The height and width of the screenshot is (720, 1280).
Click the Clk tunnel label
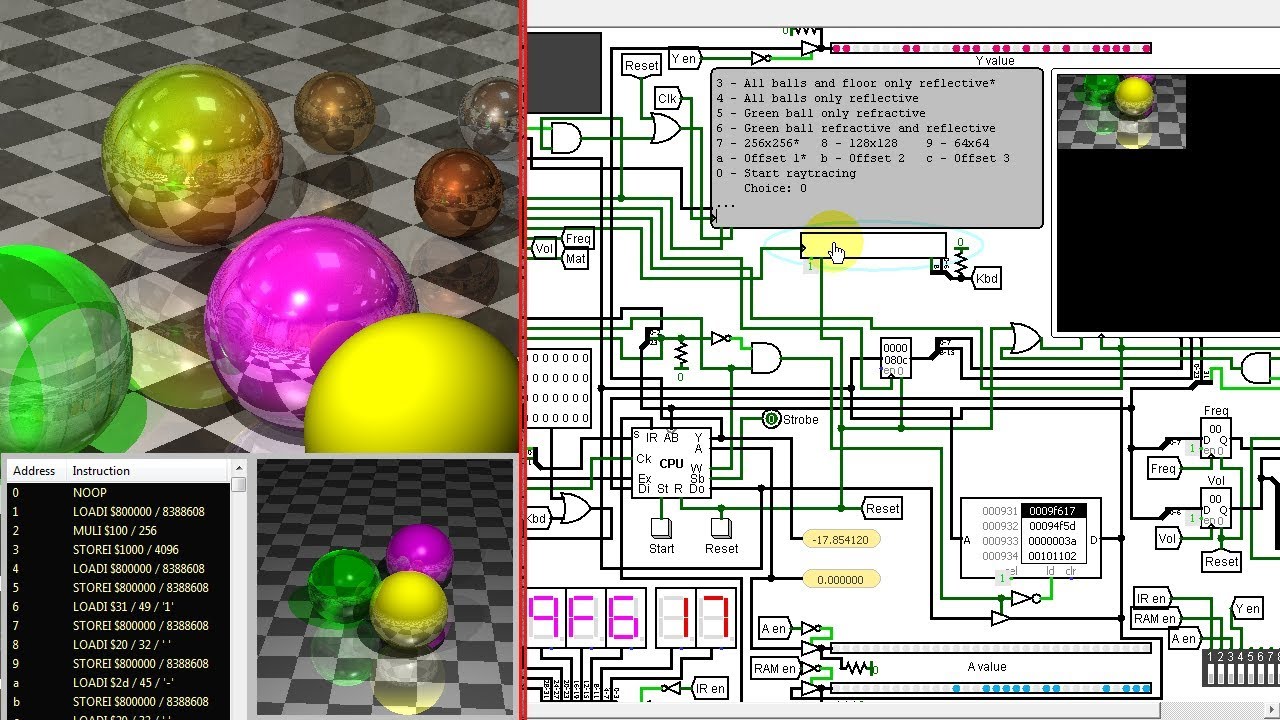coord(668,98)
